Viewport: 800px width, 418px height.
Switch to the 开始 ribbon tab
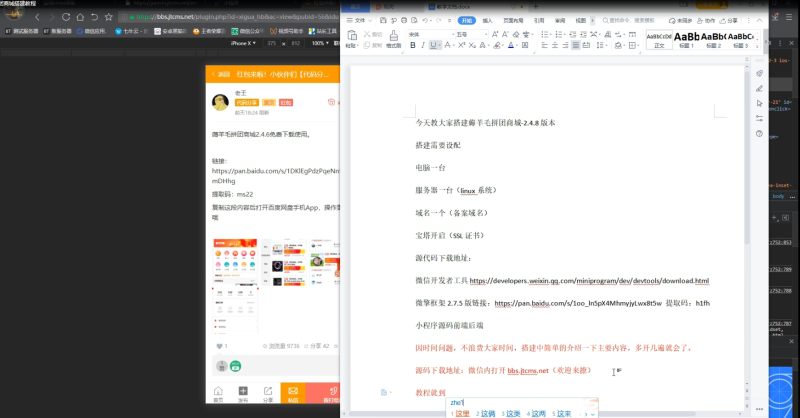(x=466, y=20)
